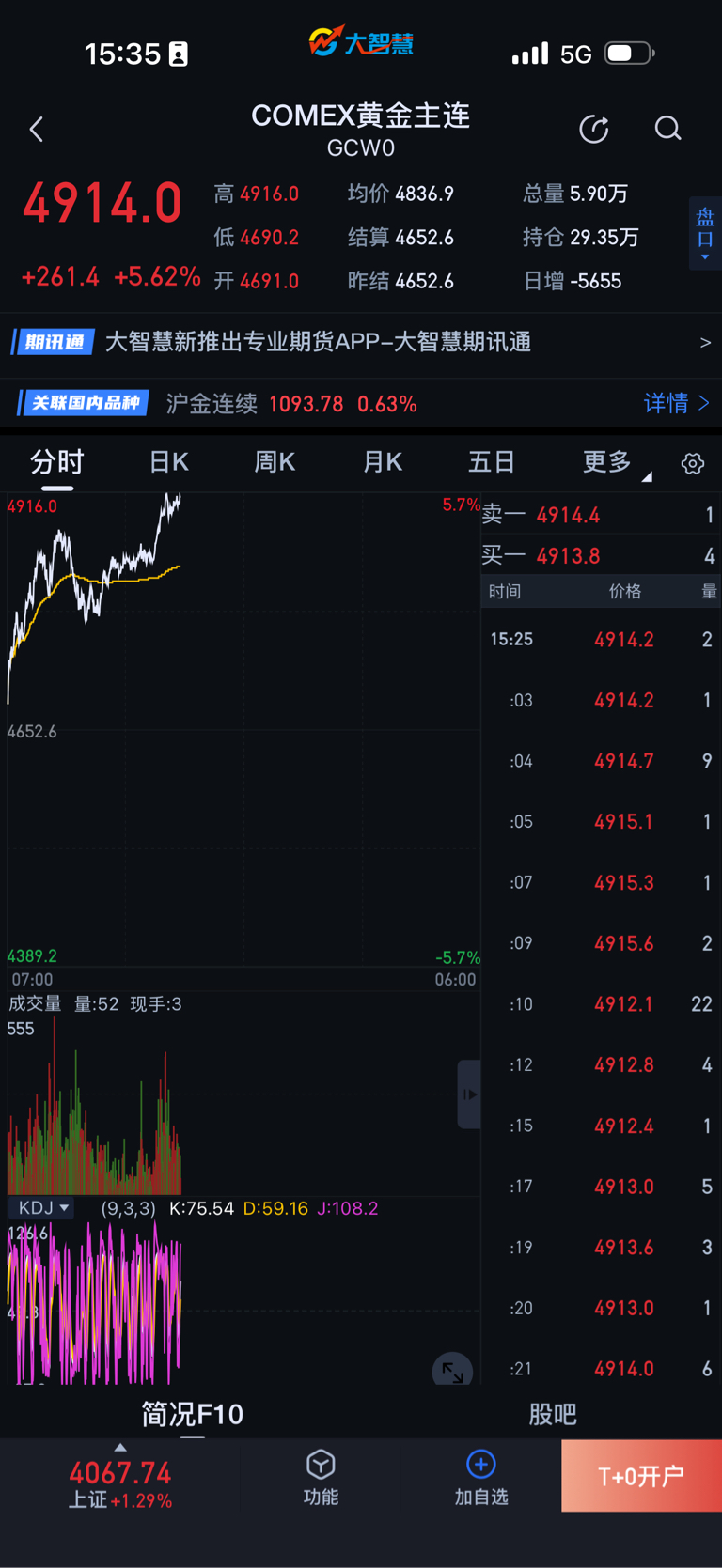Tap 沪金连续 related product quote
Image resolution: width=722 pixels, height=1568 pixels.
[291, 404]
